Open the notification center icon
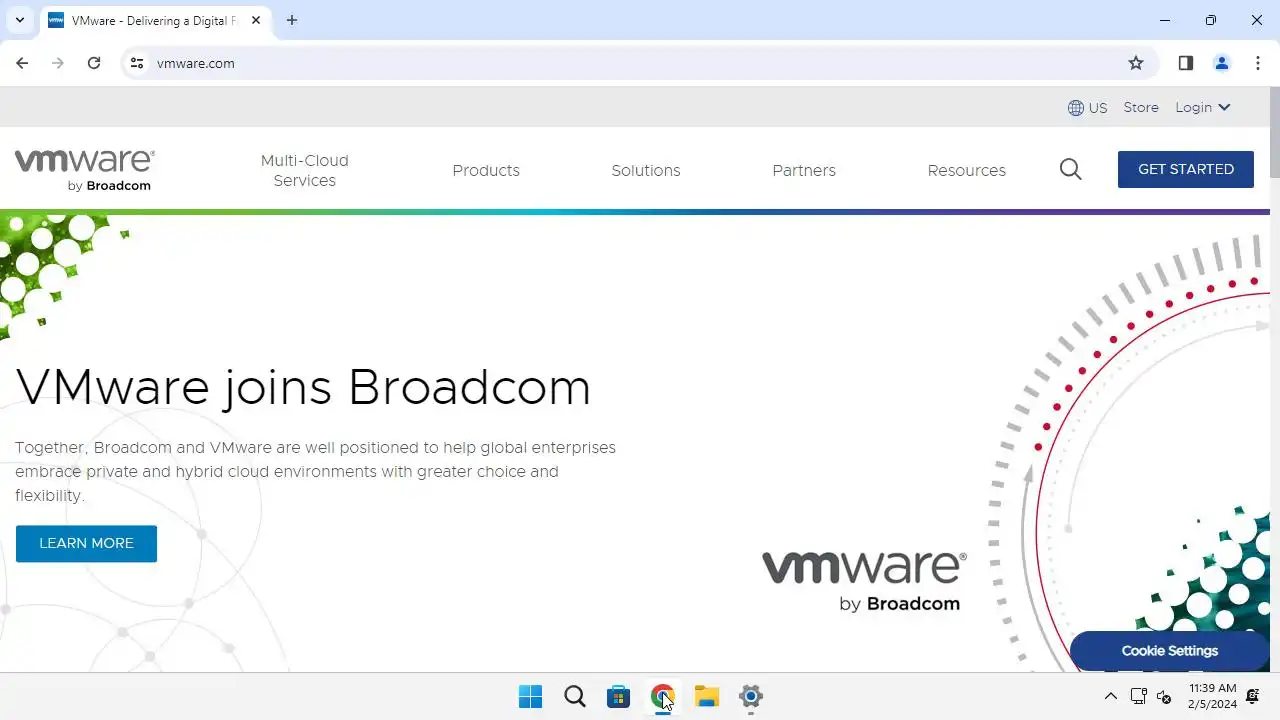Viewport: 1280px width, 720px height. tap(1253, 697)
